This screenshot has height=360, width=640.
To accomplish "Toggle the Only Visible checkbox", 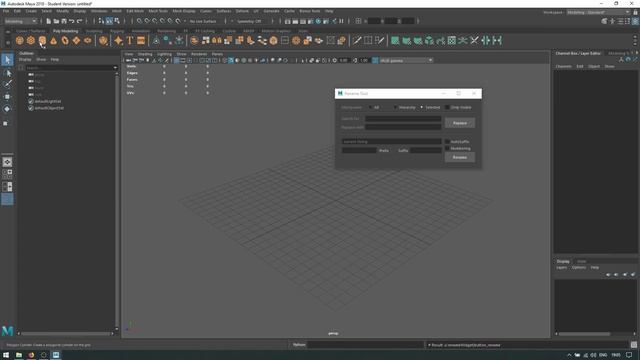I will pyautogui.click(x=447, y=107).
